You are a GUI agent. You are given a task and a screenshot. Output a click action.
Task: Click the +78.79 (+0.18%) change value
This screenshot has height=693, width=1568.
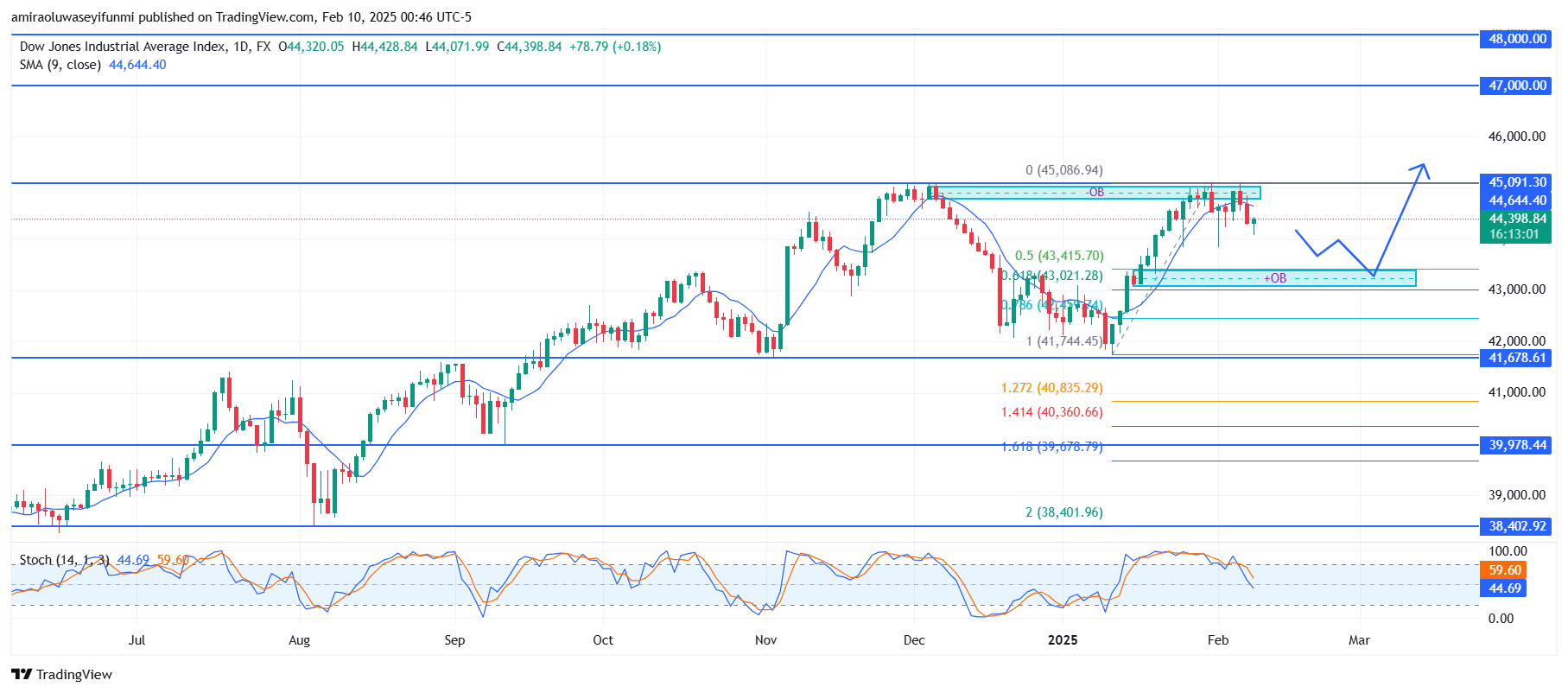click(x=615, y=47)
